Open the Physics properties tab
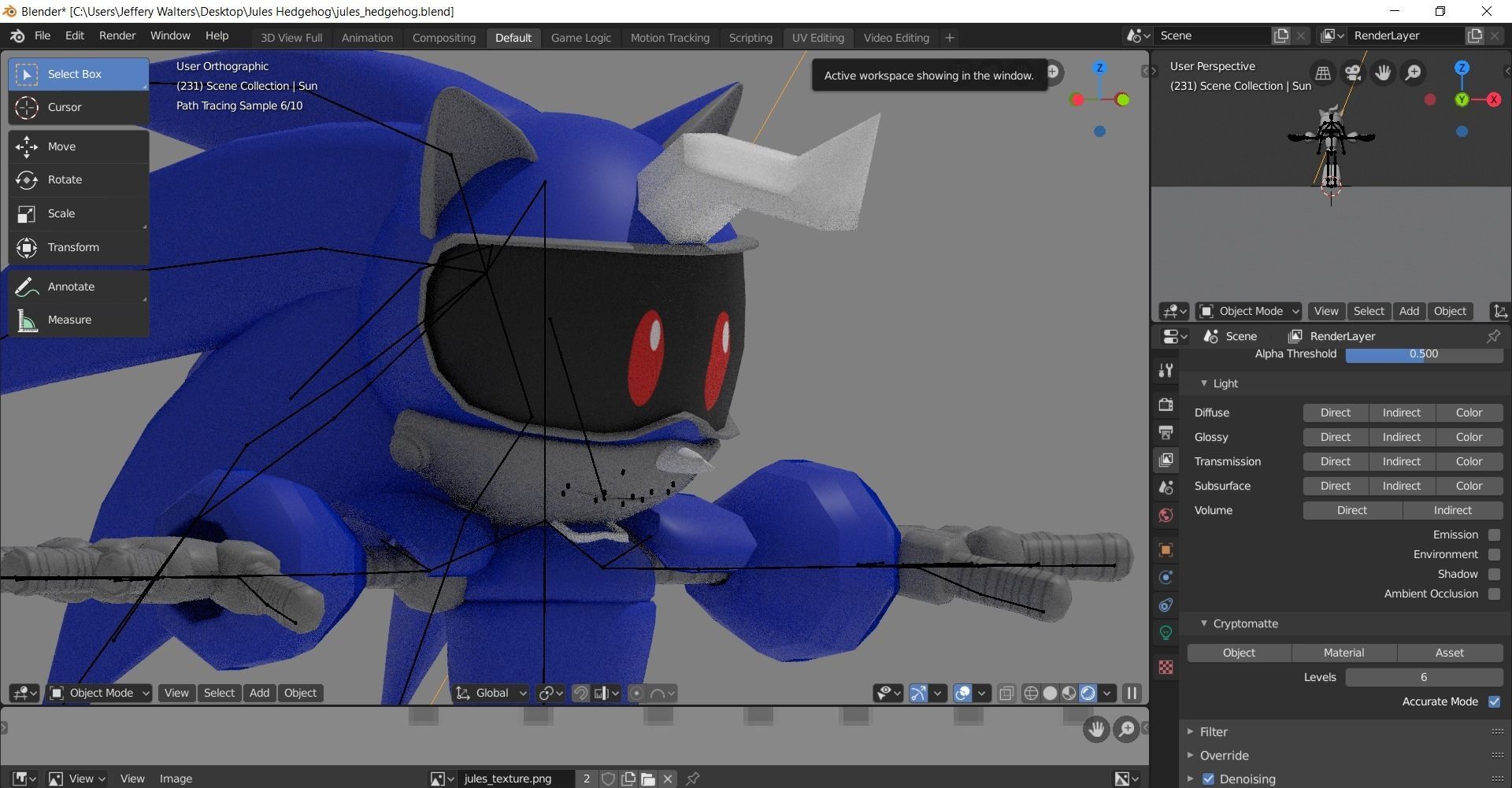1512x788 pixels. point(1166,577)
